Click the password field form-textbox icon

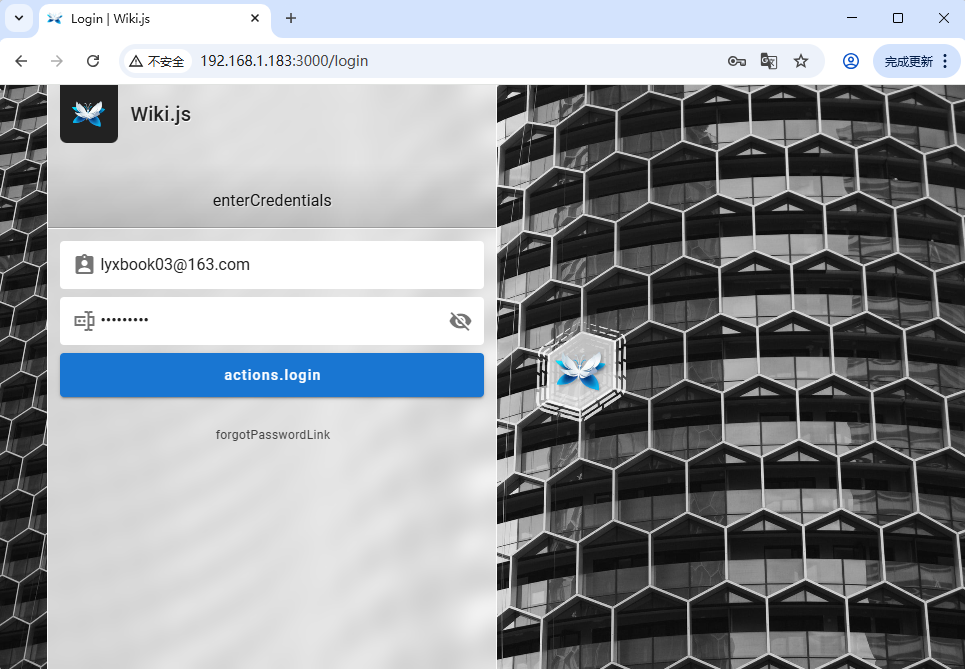[84, 321]
